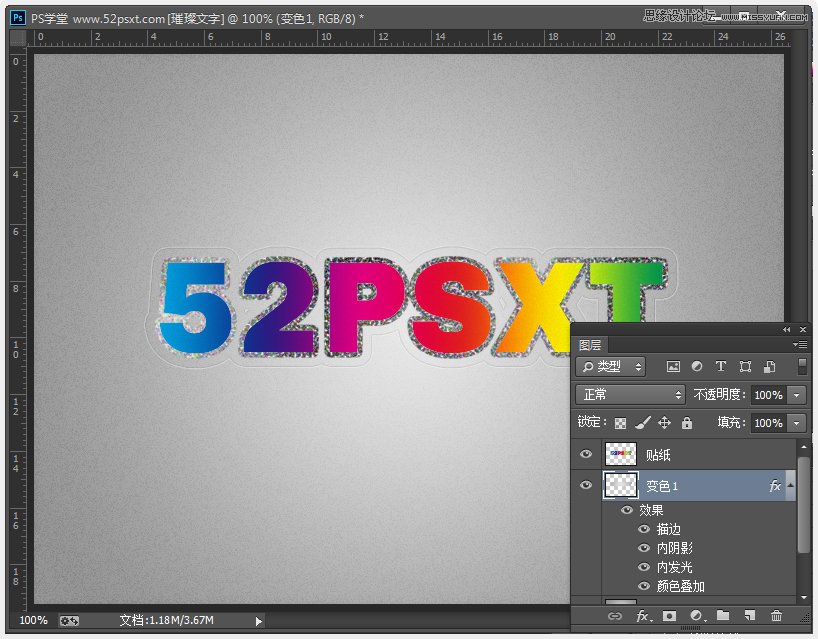Click fx indicator on 变色 1 layer
This screenshot has height=639, width=818.
[775, 486]
